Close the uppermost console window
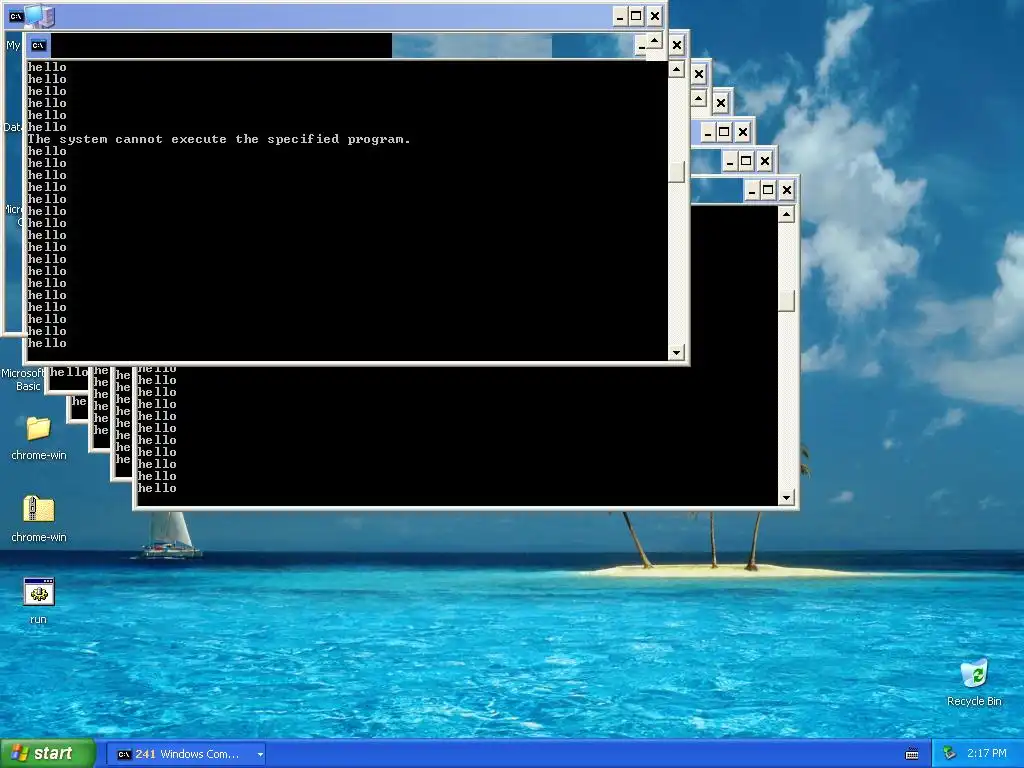Viewport: 1024px width, 768px height. click(655, 16)
